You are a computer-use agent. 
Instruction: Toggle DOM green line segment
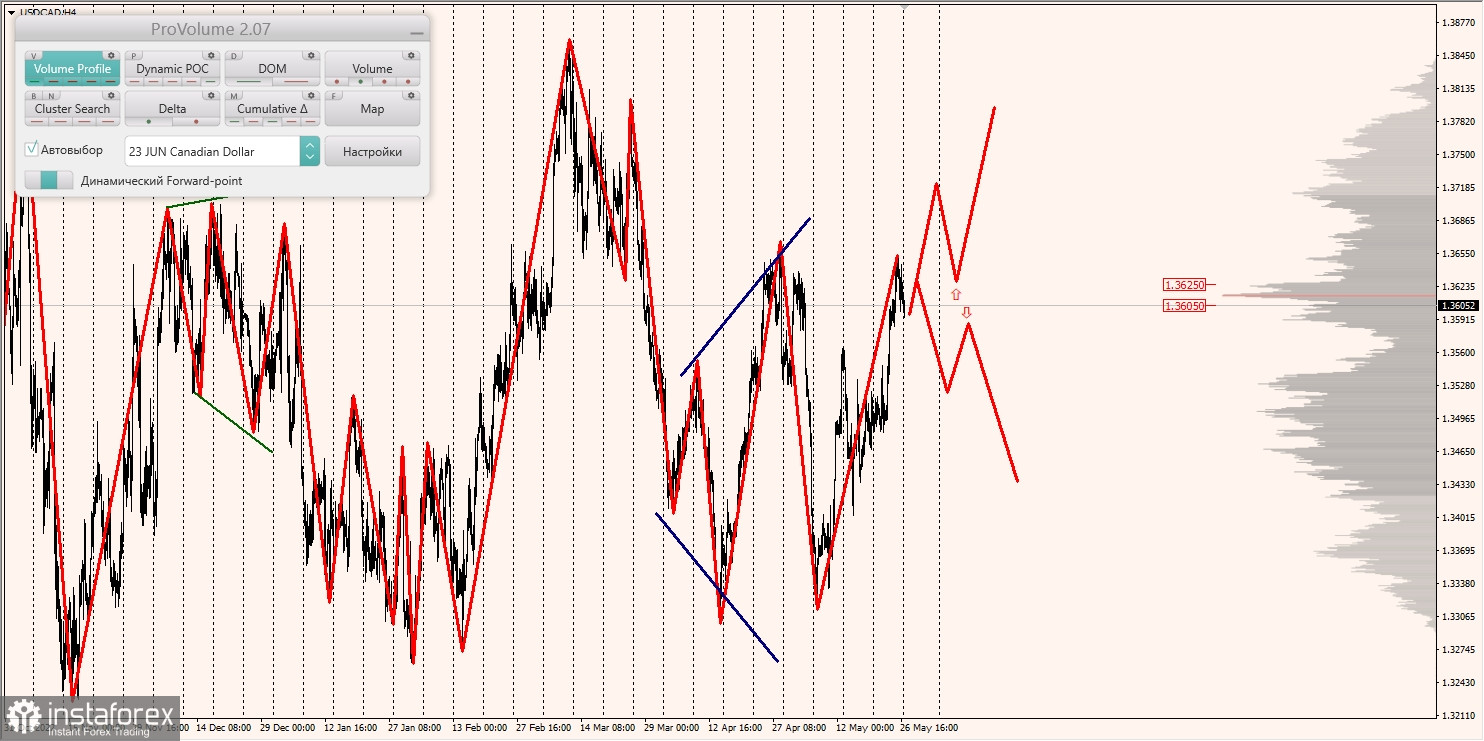[x=248, y=81]
